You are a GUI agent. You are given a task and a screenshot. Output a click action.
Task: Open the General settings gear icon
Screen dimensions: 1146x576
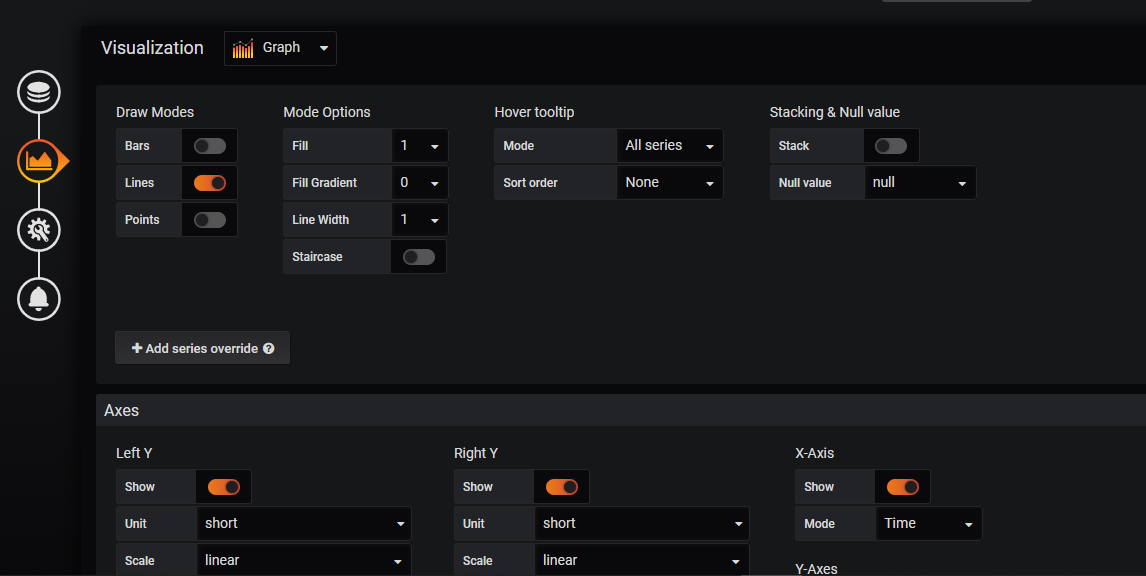click(39, 230)
